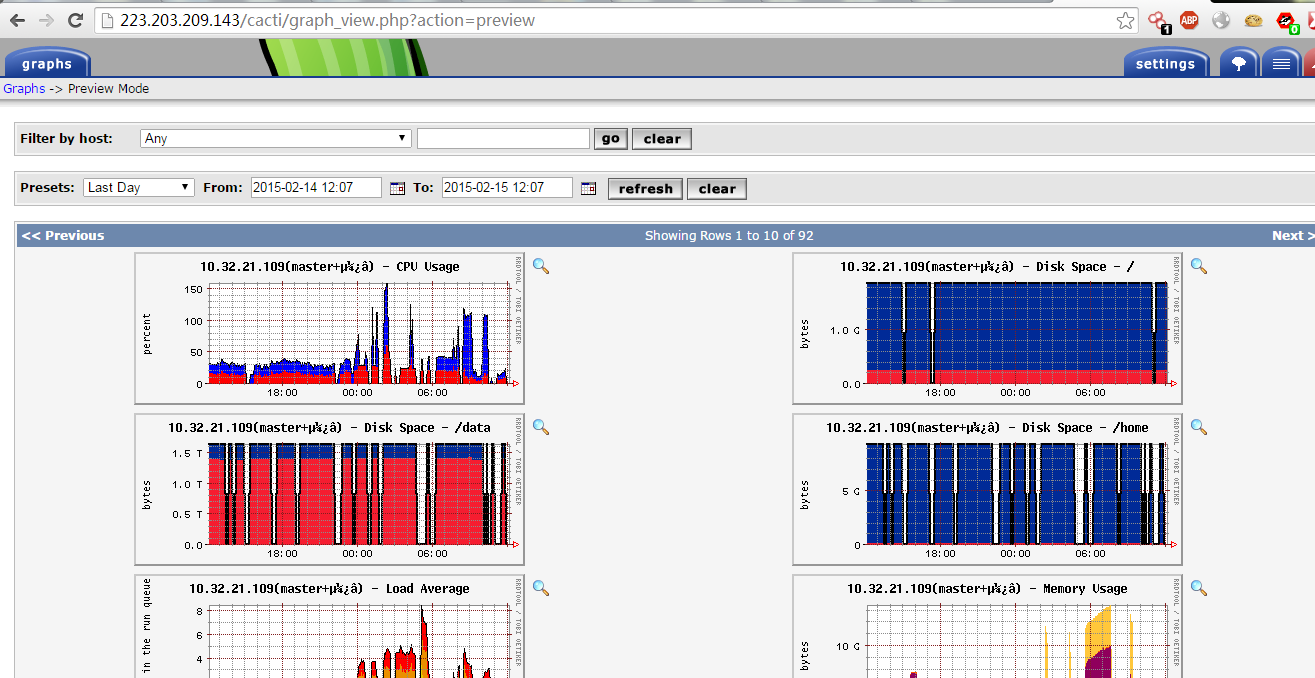Zoom the Load Average graph via magnifier
This screenshot has height=678, width=1315.
(x=541, y=588)
